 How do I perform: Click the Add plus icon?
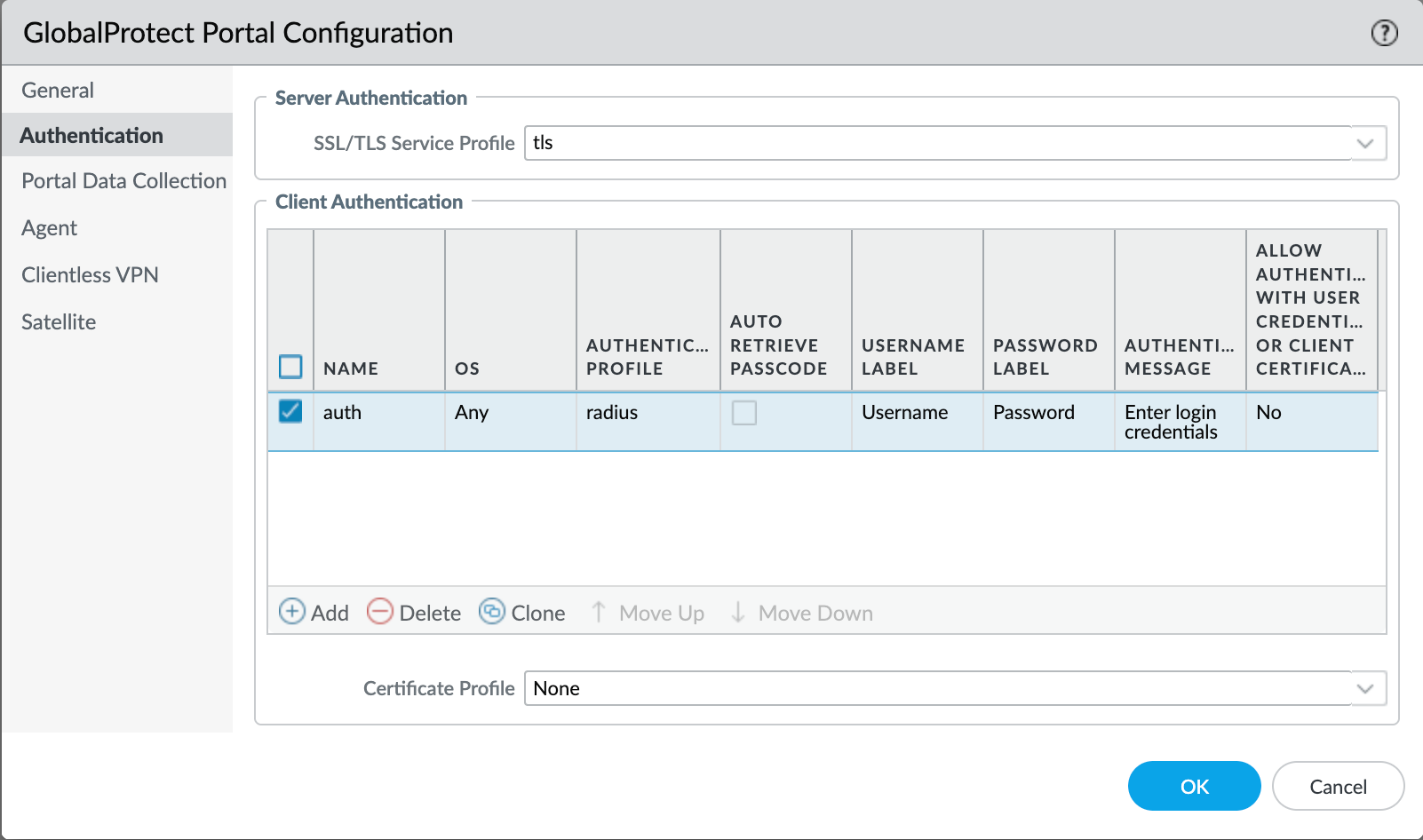pyautogui.click(x=291, y=612)
